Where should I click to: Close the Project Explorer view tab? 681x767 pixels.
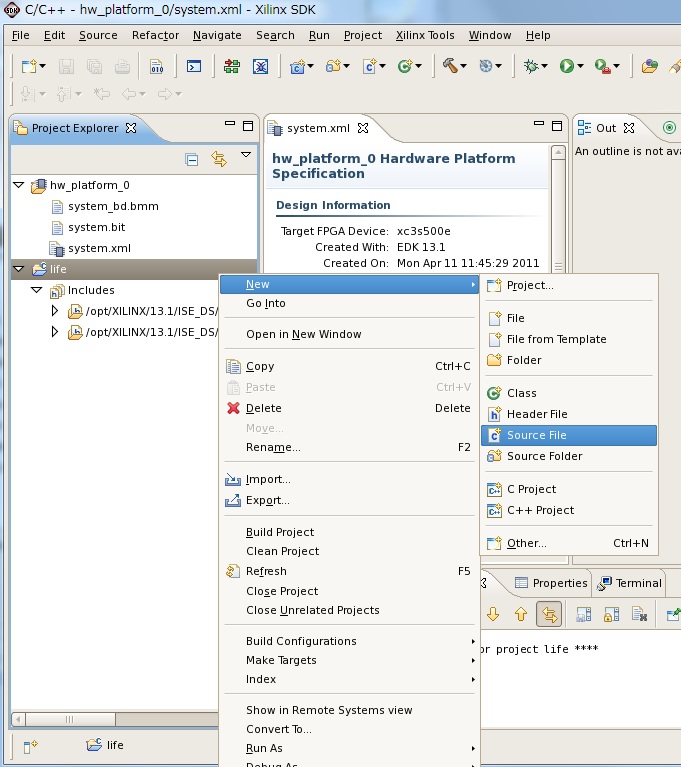click(131, 128)
